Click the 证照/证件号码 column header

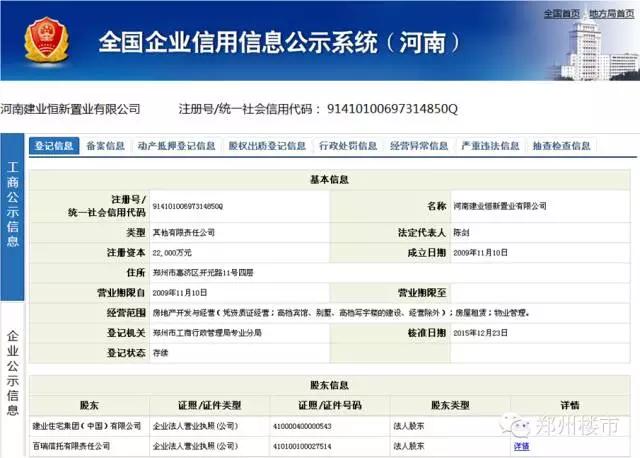pos(330,405)
